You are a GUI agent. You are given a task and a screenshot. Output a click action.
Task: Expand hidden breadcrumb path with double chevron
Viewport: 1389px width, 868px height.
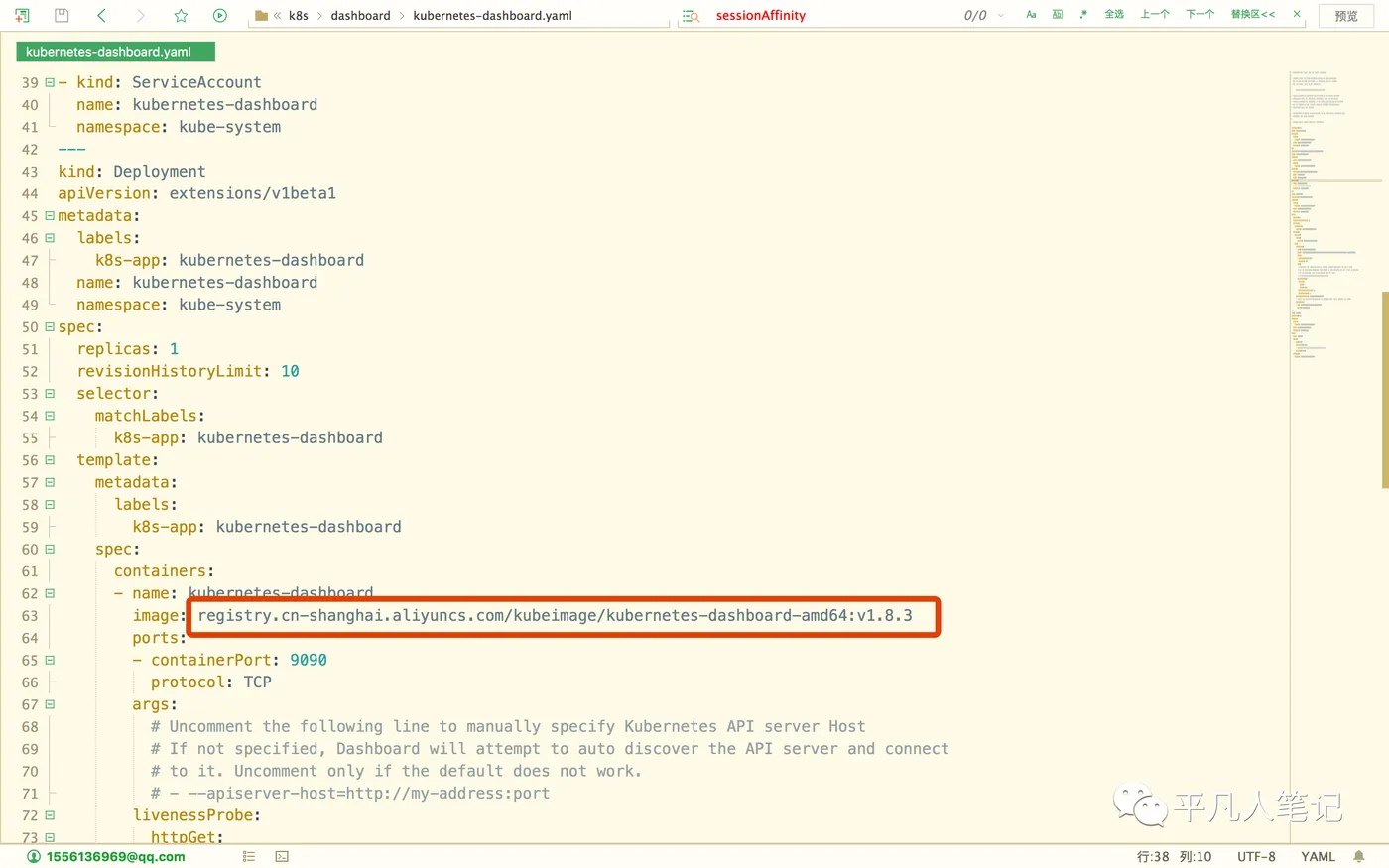(x=278, y=15)
